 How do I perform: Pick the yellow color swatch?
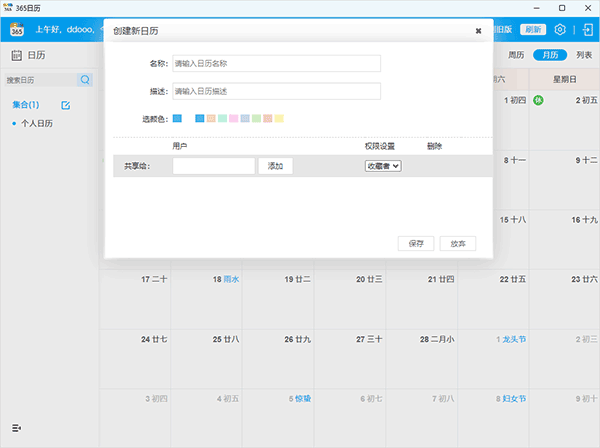pyautogui.click(x=280, y=119)
